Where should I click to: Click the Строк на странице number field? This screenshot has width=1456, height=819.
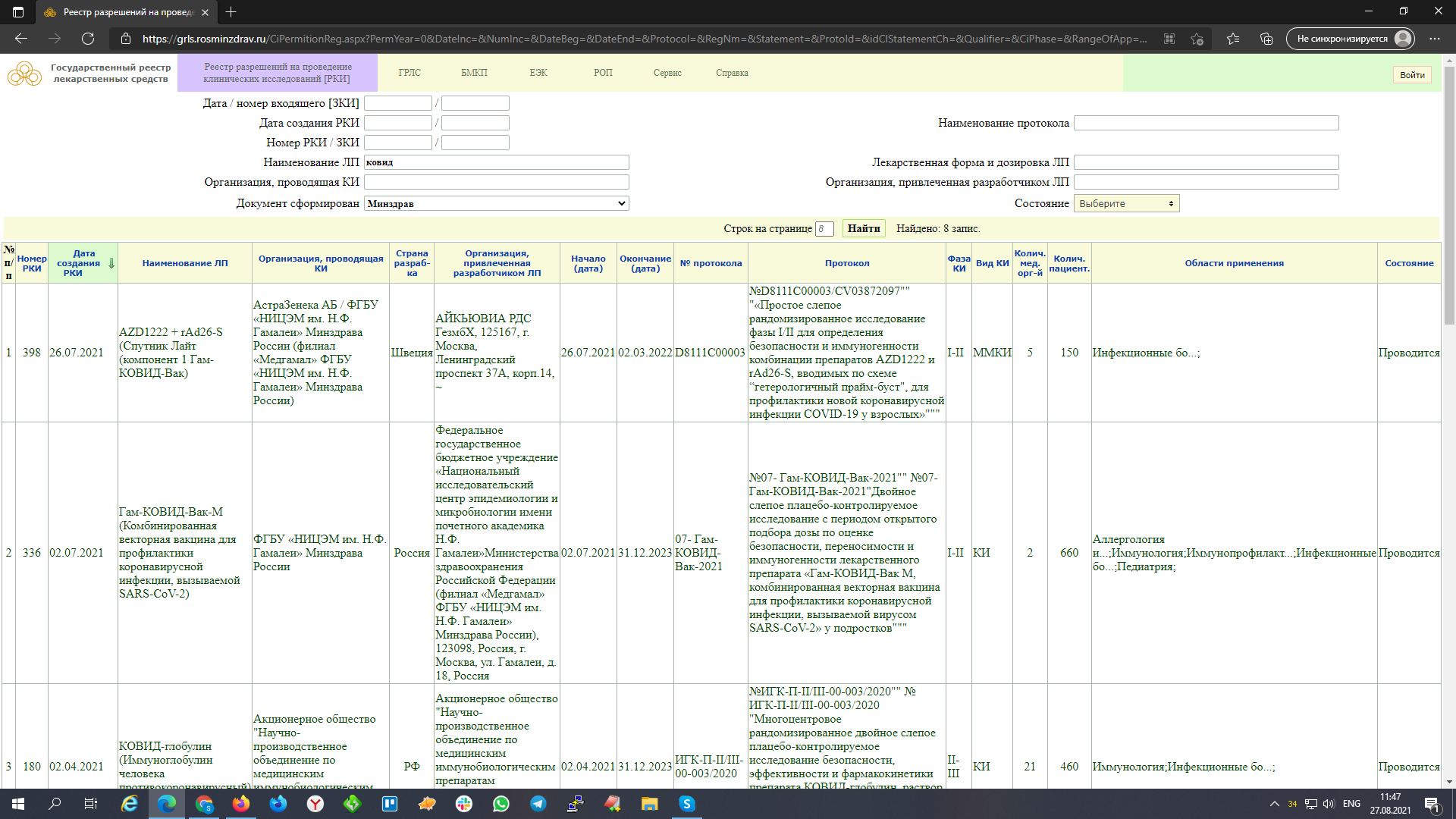(x=824, y=229)
